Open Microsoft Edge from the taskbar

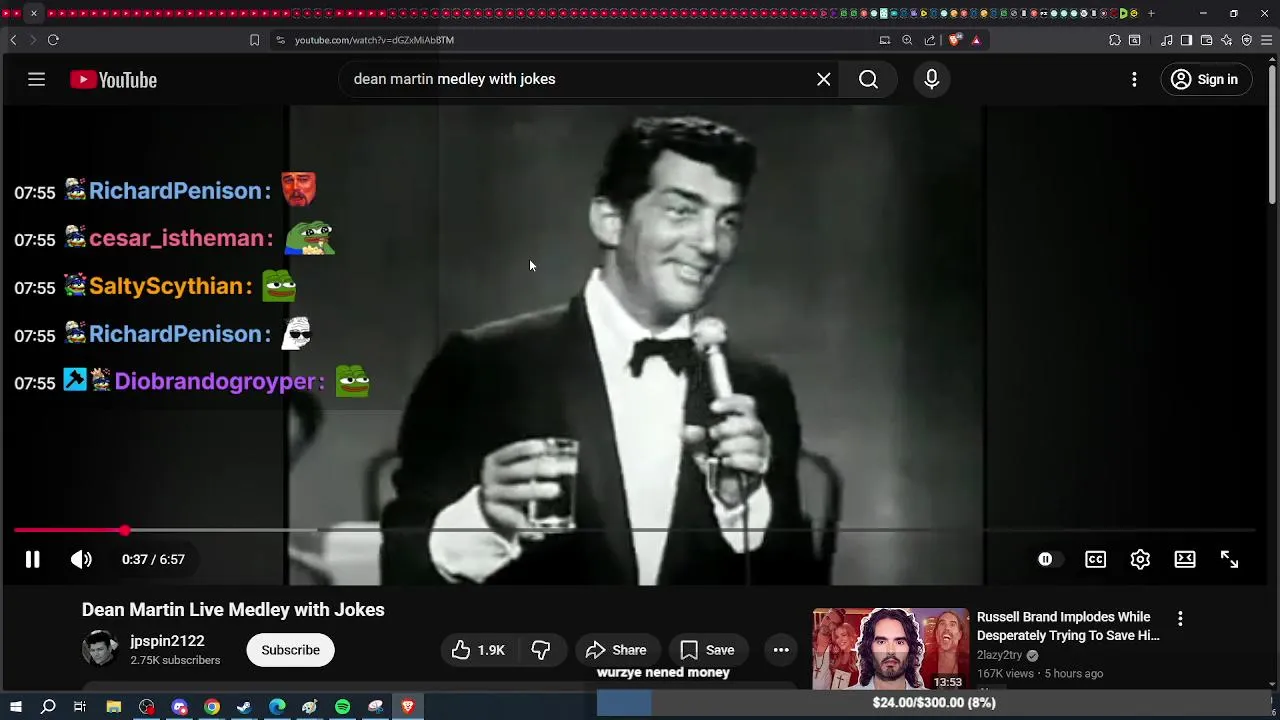[x=277, y=707]
